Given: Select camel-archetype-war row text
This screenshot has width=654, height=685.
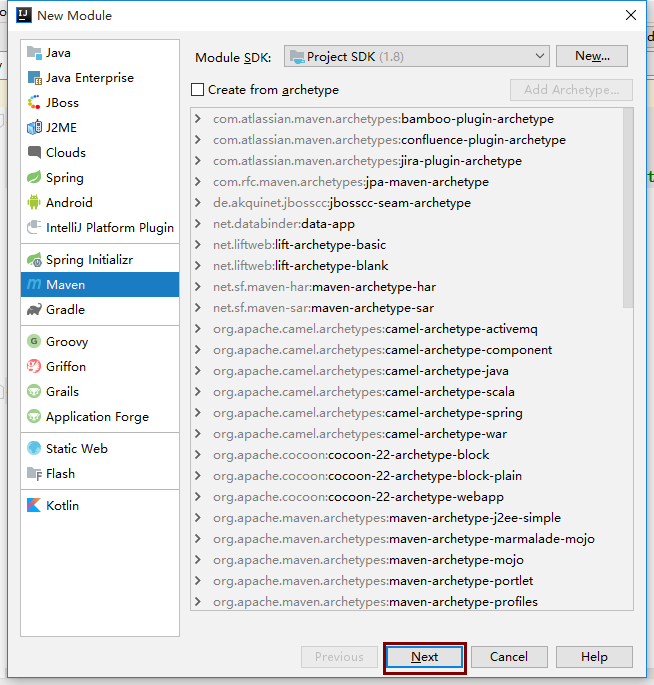Looking at the screenshot, I should (360, 434).
